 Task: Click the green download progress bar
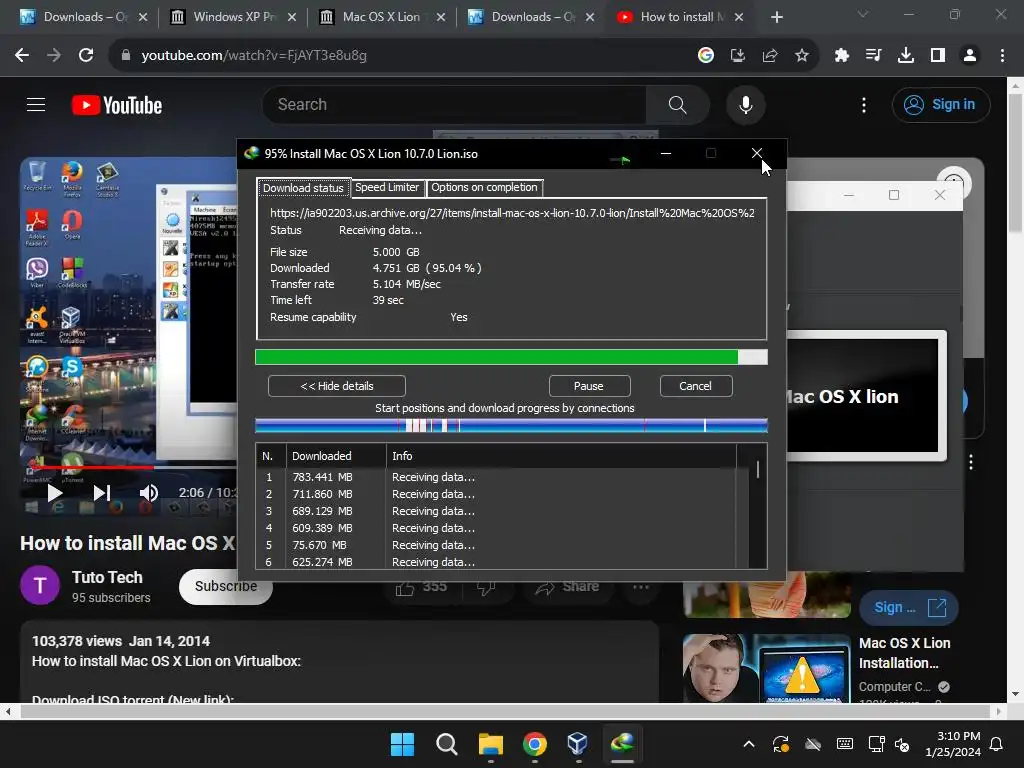click(x=511, y=357)
